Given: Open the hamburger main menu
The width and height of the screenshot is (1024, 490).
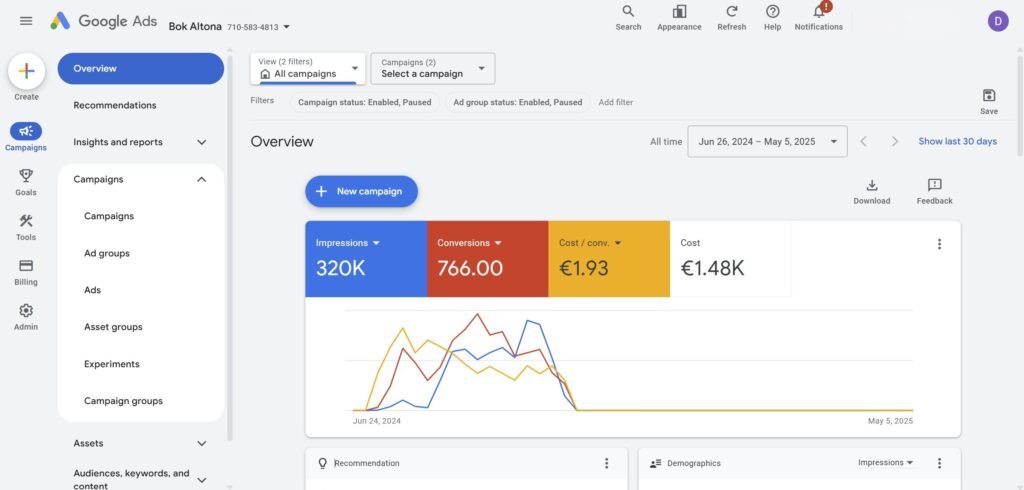Looking at the screenshot, I should coord(26,21).
